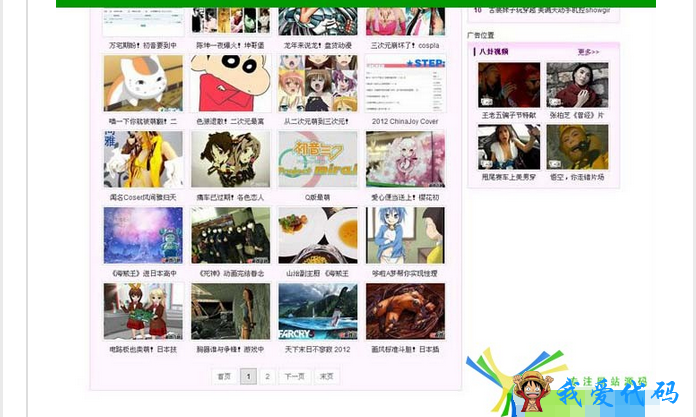The height and width of the screenshot is (417, 696).
Task: Click video title '王老五骗子节特献'
Action: [x=509, y=115]
